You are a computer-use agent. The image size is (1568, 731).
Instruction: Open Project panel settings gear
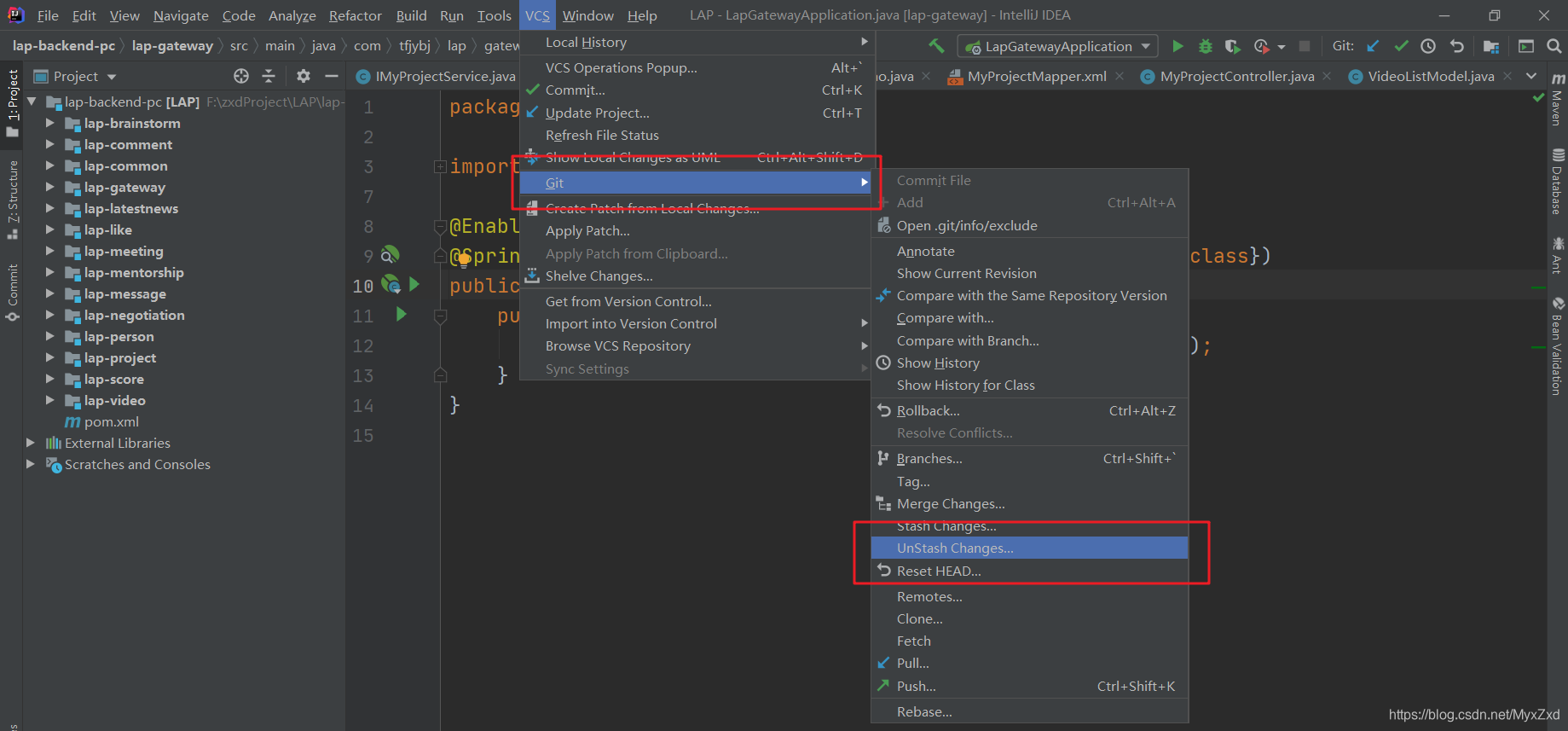coord(304,76)
